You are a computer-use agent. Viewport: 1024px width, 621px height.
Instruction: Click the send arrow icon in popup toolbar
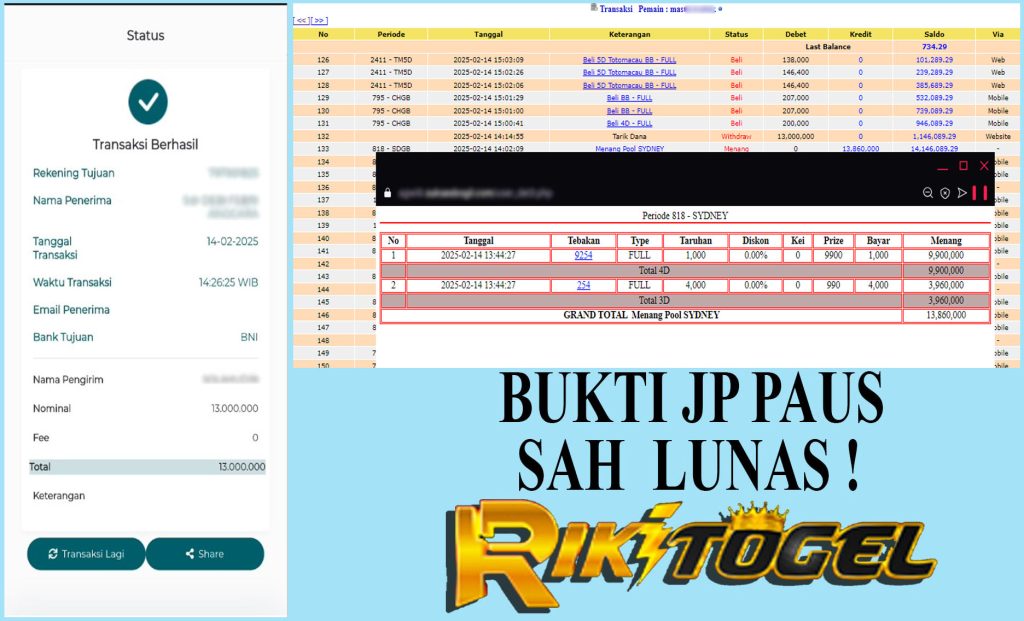(962, 193)
